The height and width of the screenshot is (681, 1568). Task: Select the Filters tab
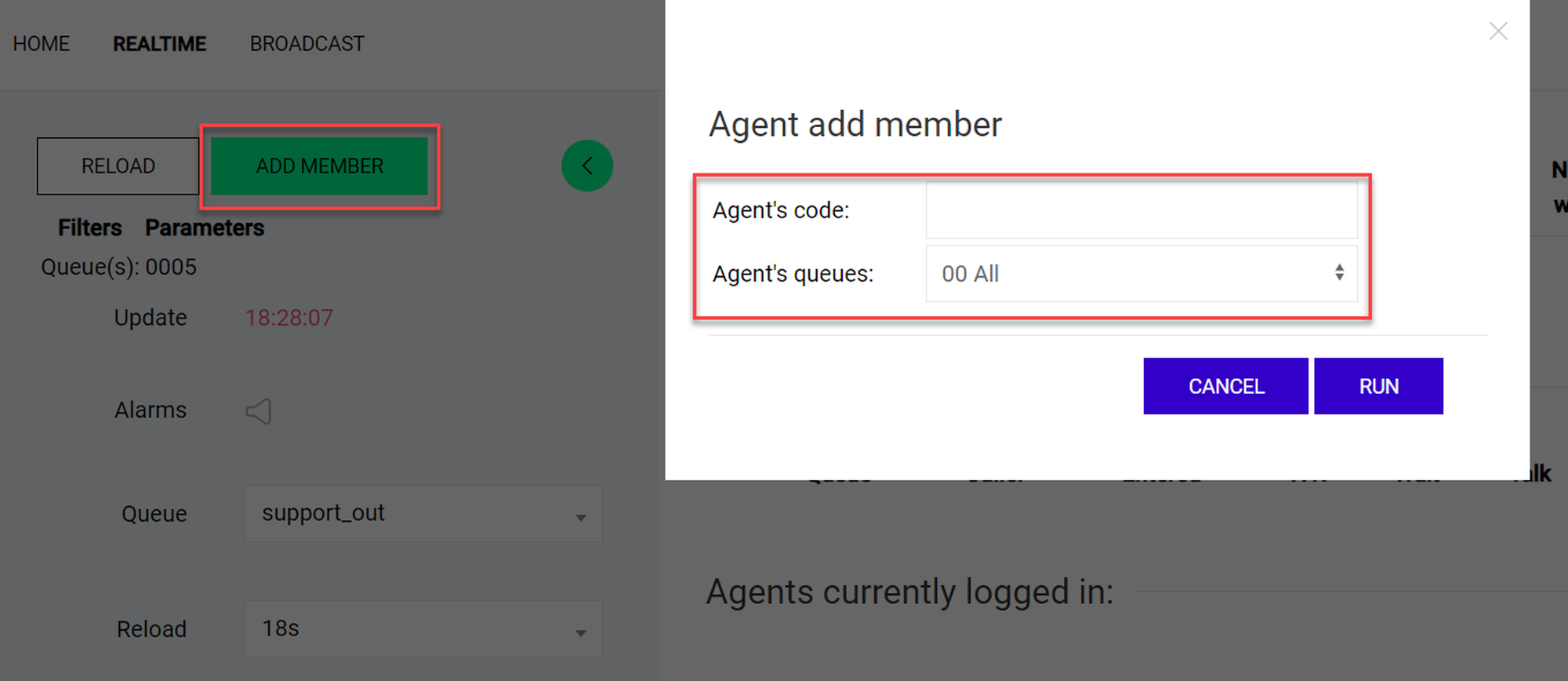89,228
